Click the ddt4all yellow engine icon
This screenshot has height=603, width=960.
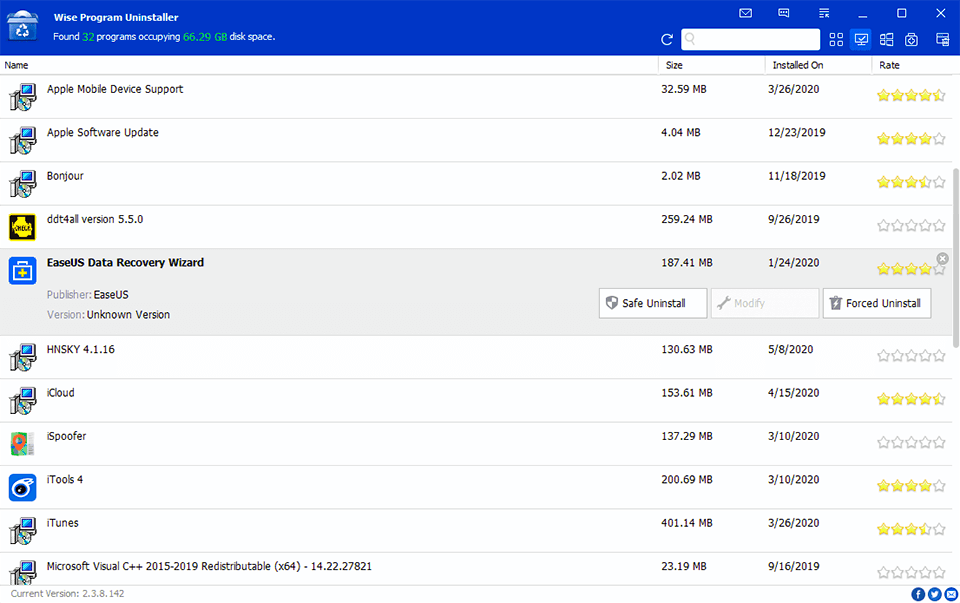pyautogui.click(x=23, y=227)
